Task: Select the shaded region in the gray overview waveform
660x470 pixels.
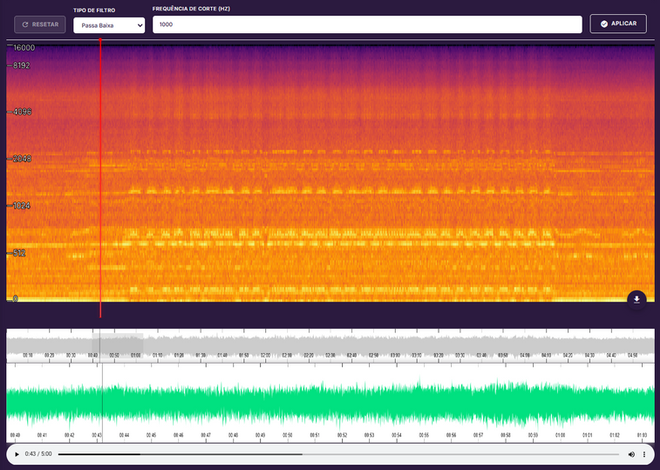Action: 118,344
